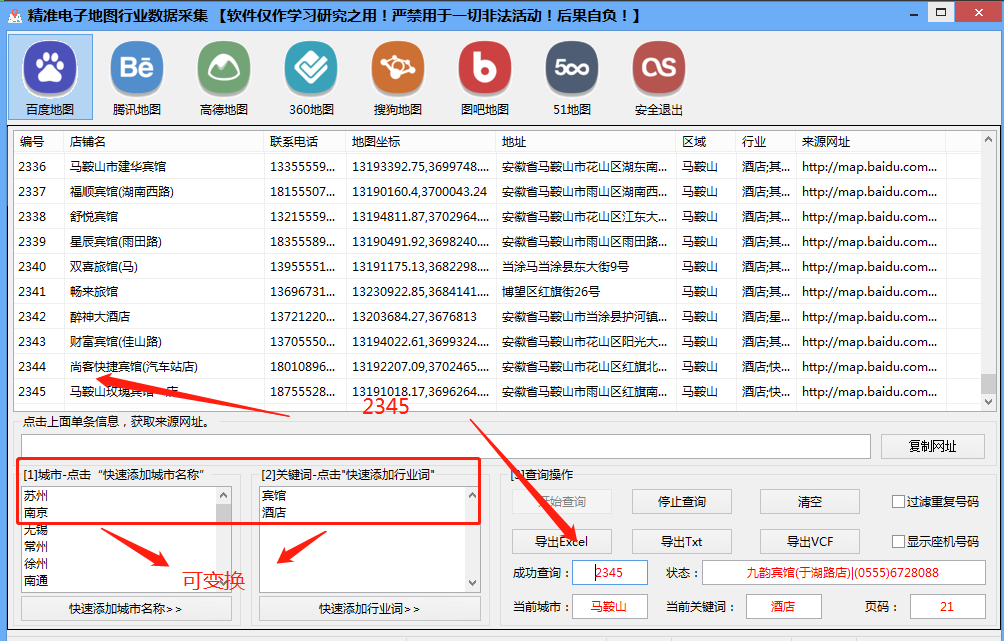Click city list scroll up arrow
The width and height of the screenshot is (1004, 641).
tap(223, 495)
